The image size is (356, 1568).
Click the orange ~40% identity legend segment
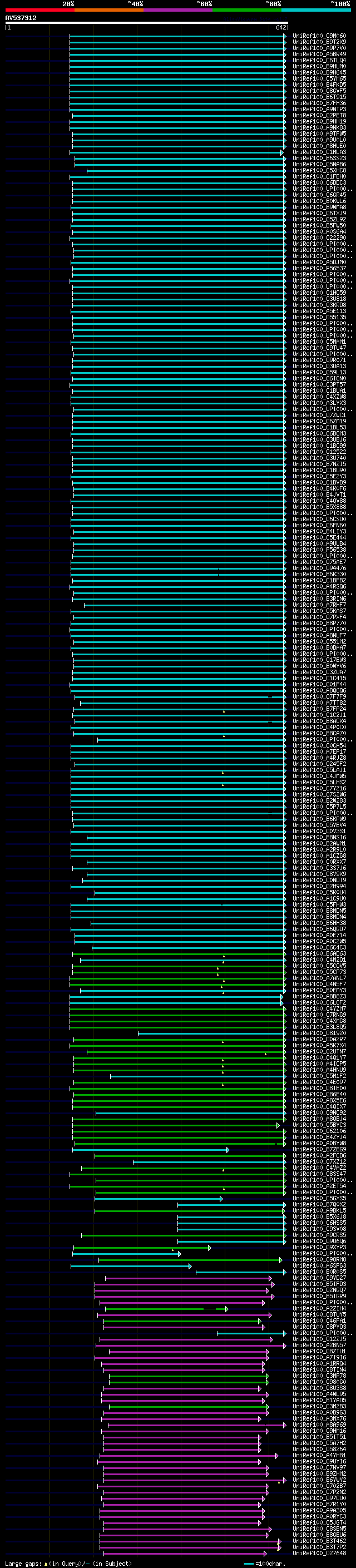pyautogui.click(x=109, y=10)
